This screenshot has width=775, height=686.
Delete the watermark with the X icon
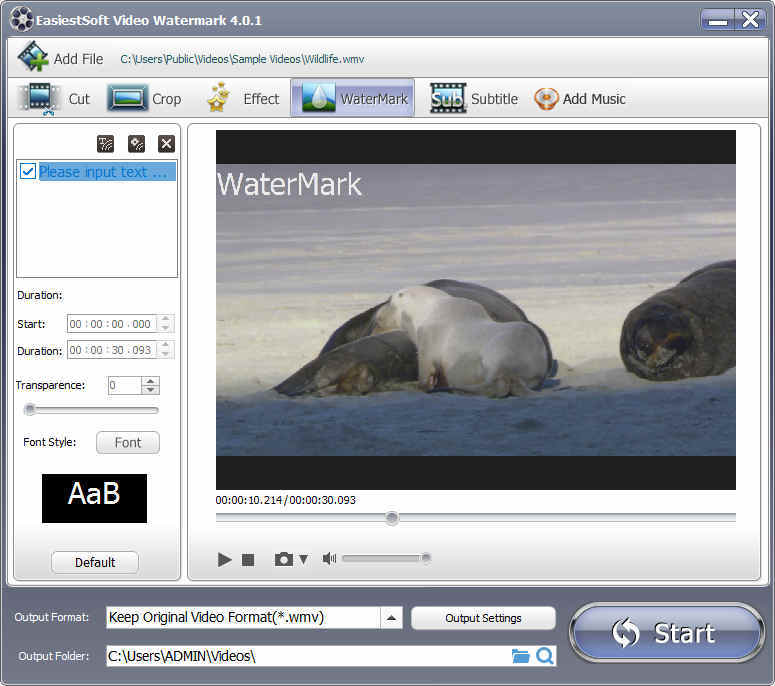coord(167,144)
